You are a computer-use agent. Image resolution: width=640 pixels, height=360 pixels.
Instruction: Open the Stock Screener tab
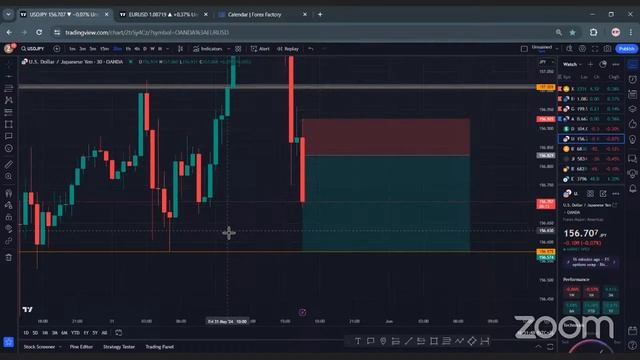pyautogui.click(x=40, y=347)
